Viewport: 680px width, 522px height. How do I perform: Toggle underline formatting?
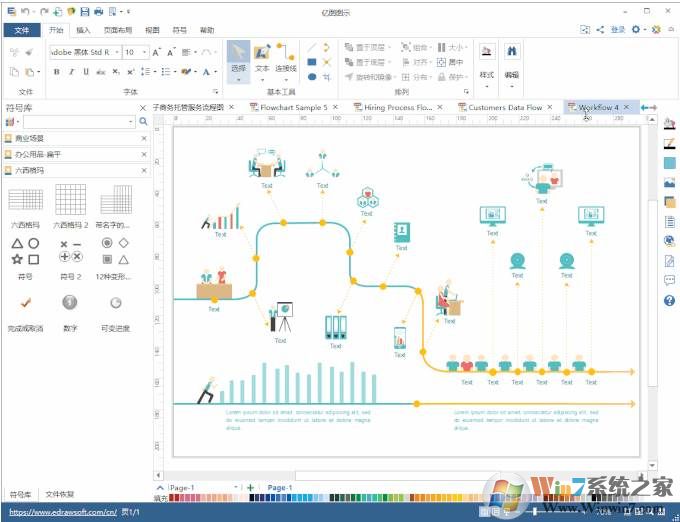click(x=86, y=72)
